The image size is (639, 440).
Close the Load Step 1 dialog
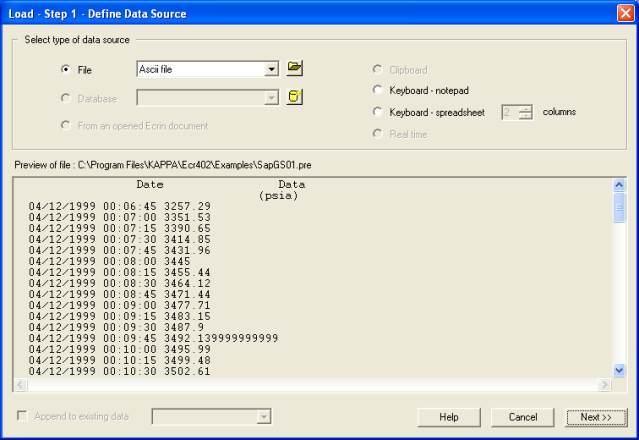pos(625,13)
